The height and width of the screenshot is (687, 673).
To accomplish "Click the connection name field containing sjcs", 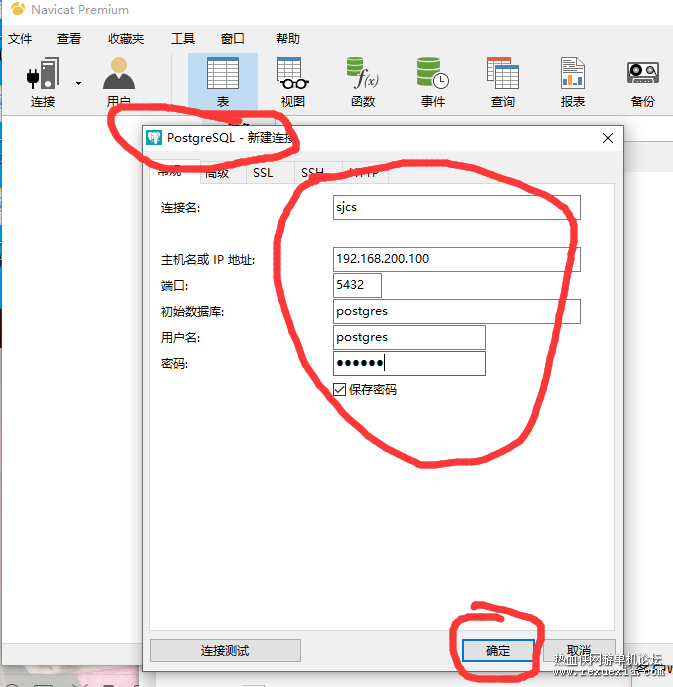I will click(x=457, y=207).
